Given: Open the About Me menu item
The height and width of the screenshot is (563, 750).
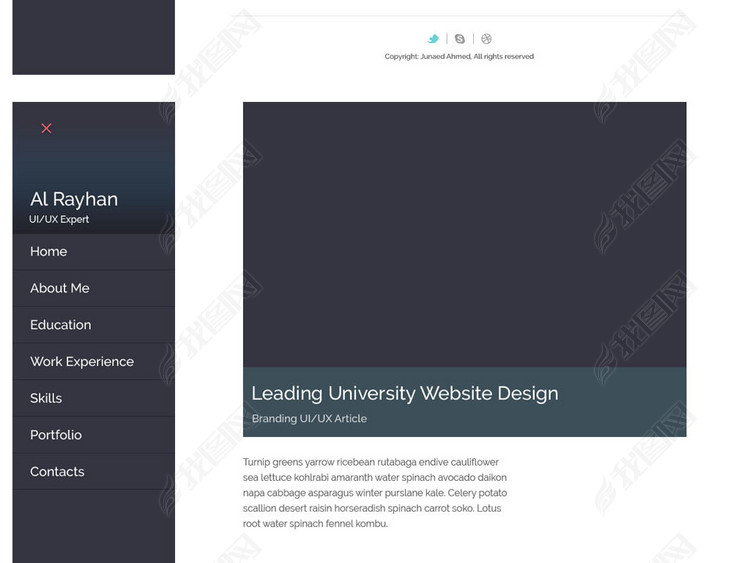Looking at the screenshot, I should [60, 288].
